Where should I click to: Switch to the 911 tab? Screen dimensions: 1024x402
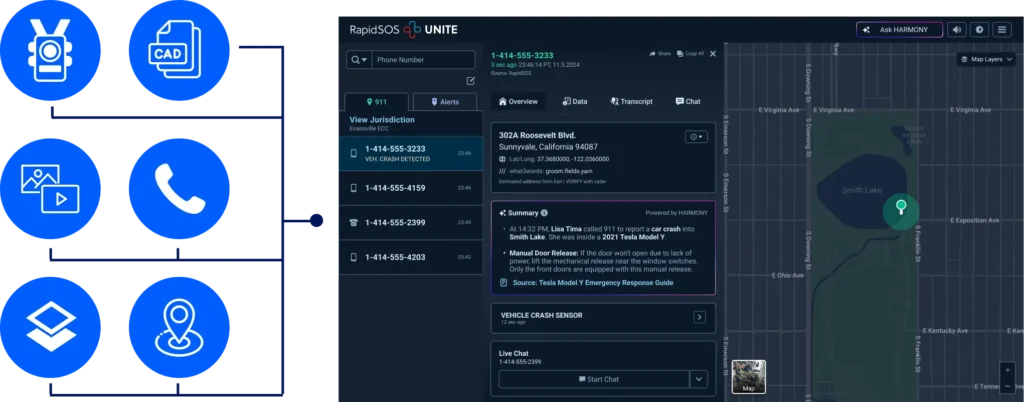click(377, 102)
